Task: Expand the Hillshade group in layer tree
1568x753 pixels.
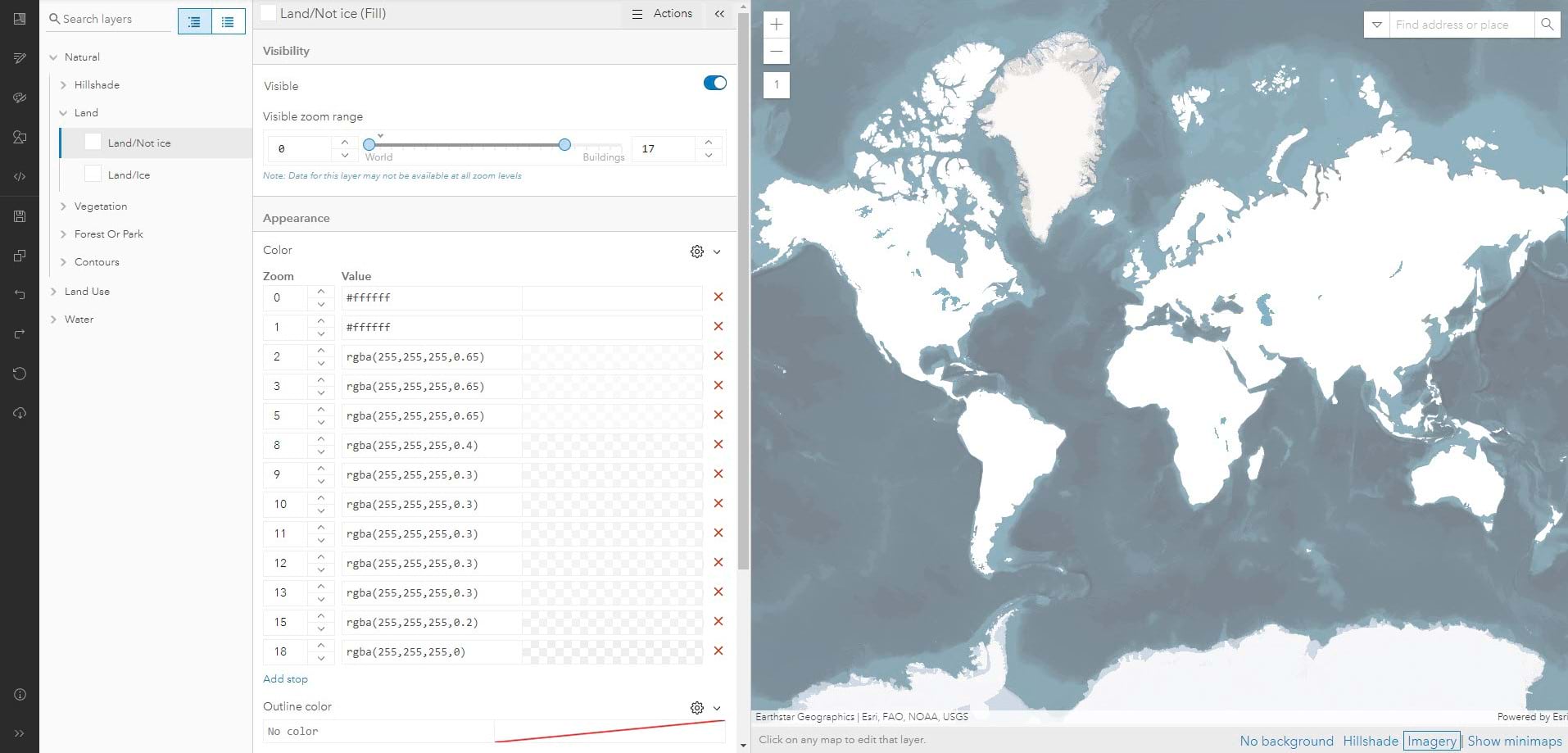Action: pyautogui.click(x=63, y=85)
